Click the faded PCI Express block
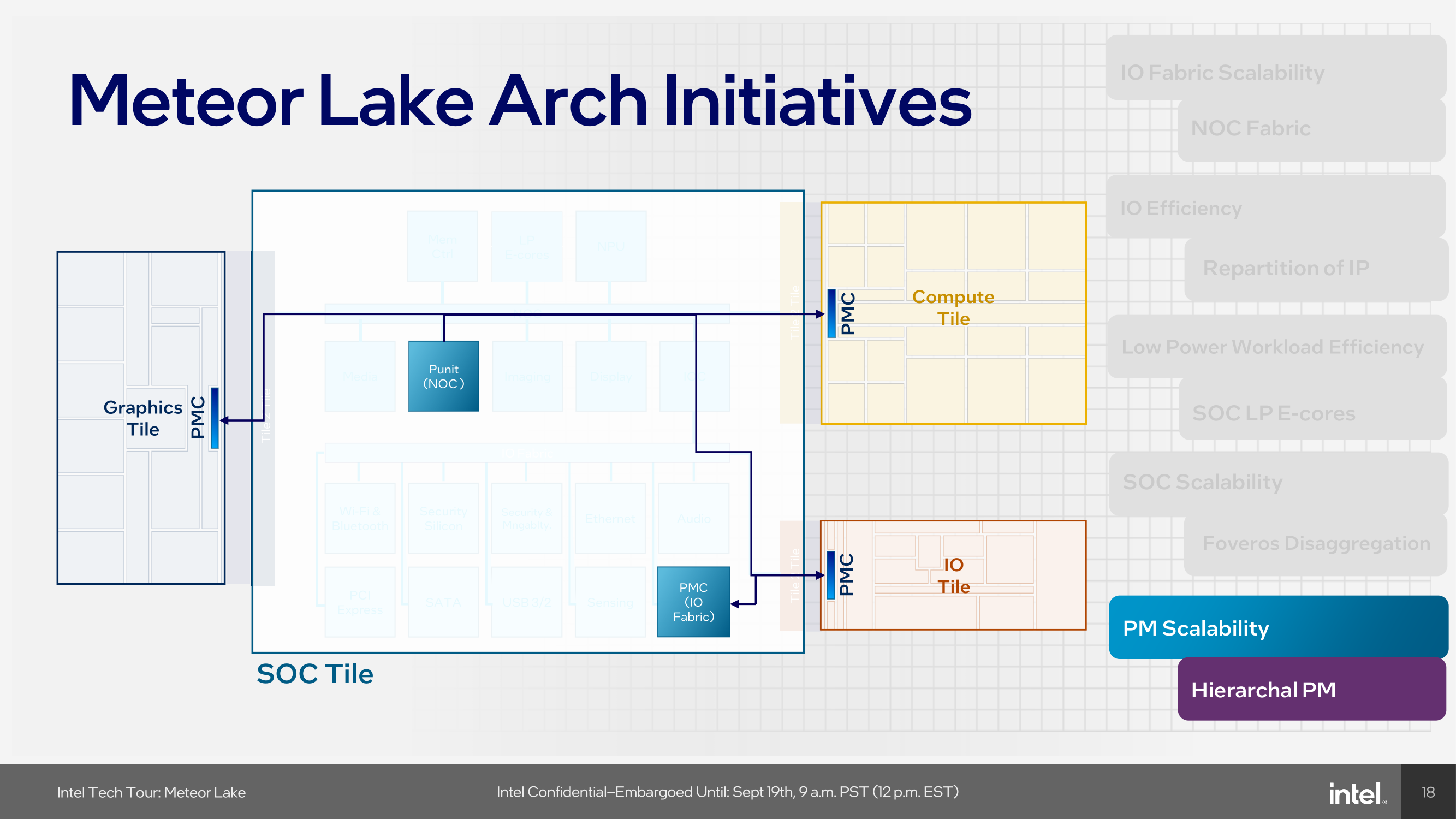Screen dimensions: 1456x819 point(360,602)
